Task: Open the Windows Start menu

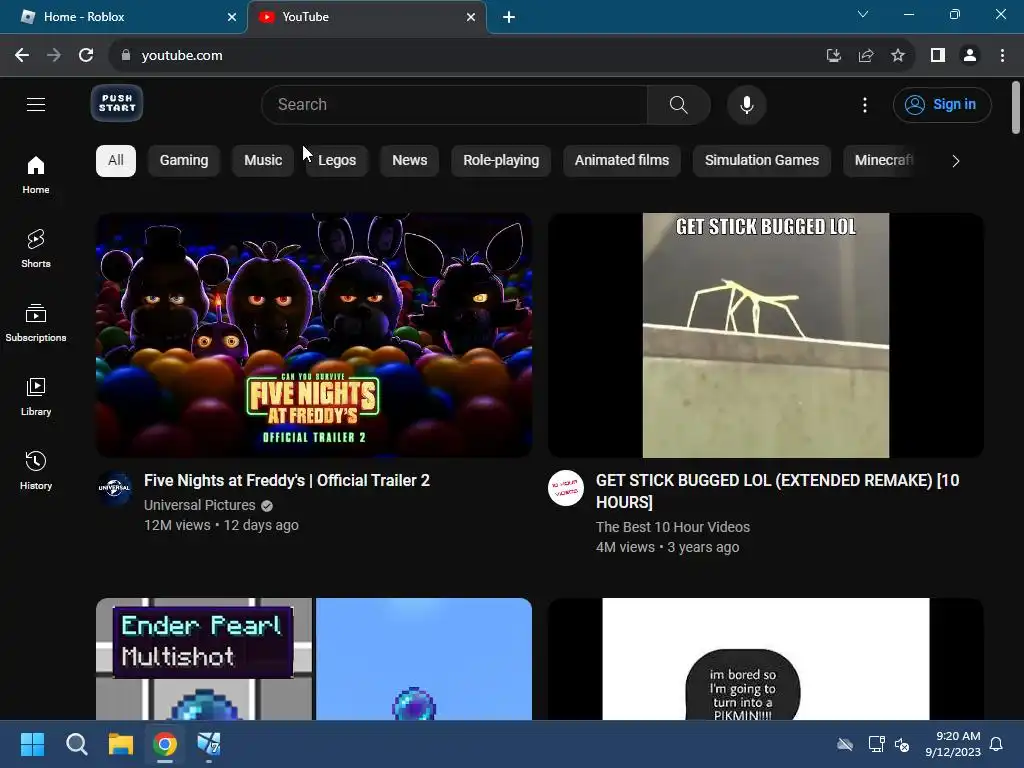Action: [32, 744]
